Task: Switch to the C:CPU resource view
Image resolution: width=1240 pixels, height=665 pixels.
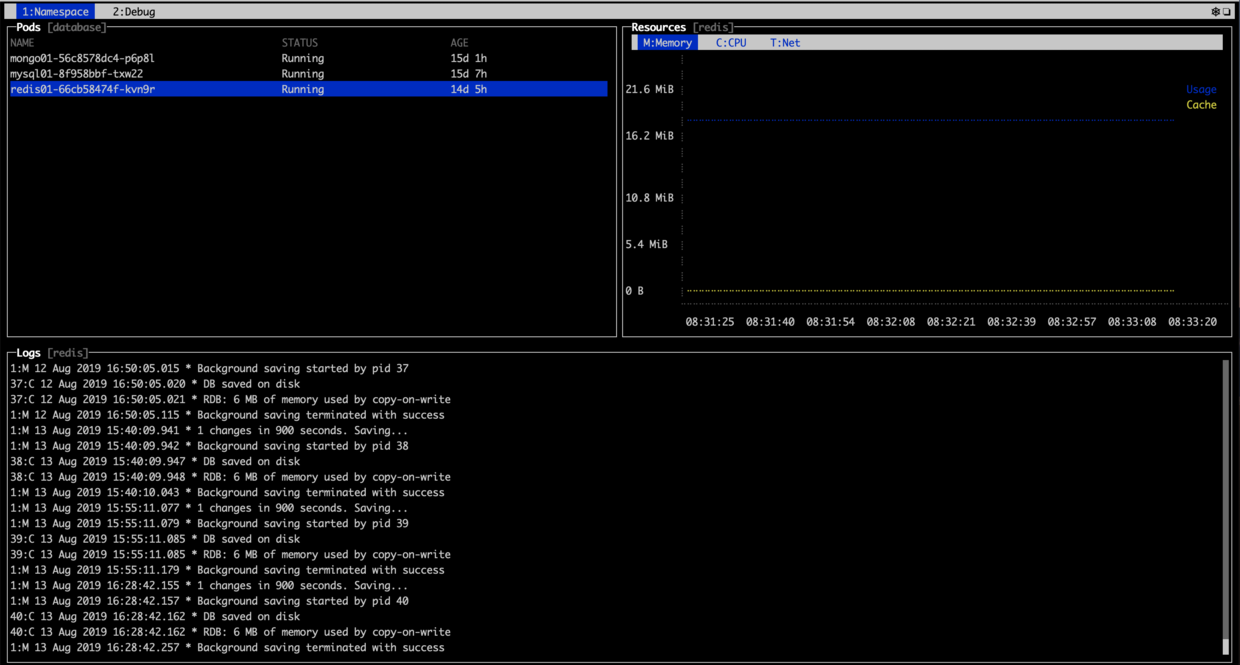Action: click(731, 43)
